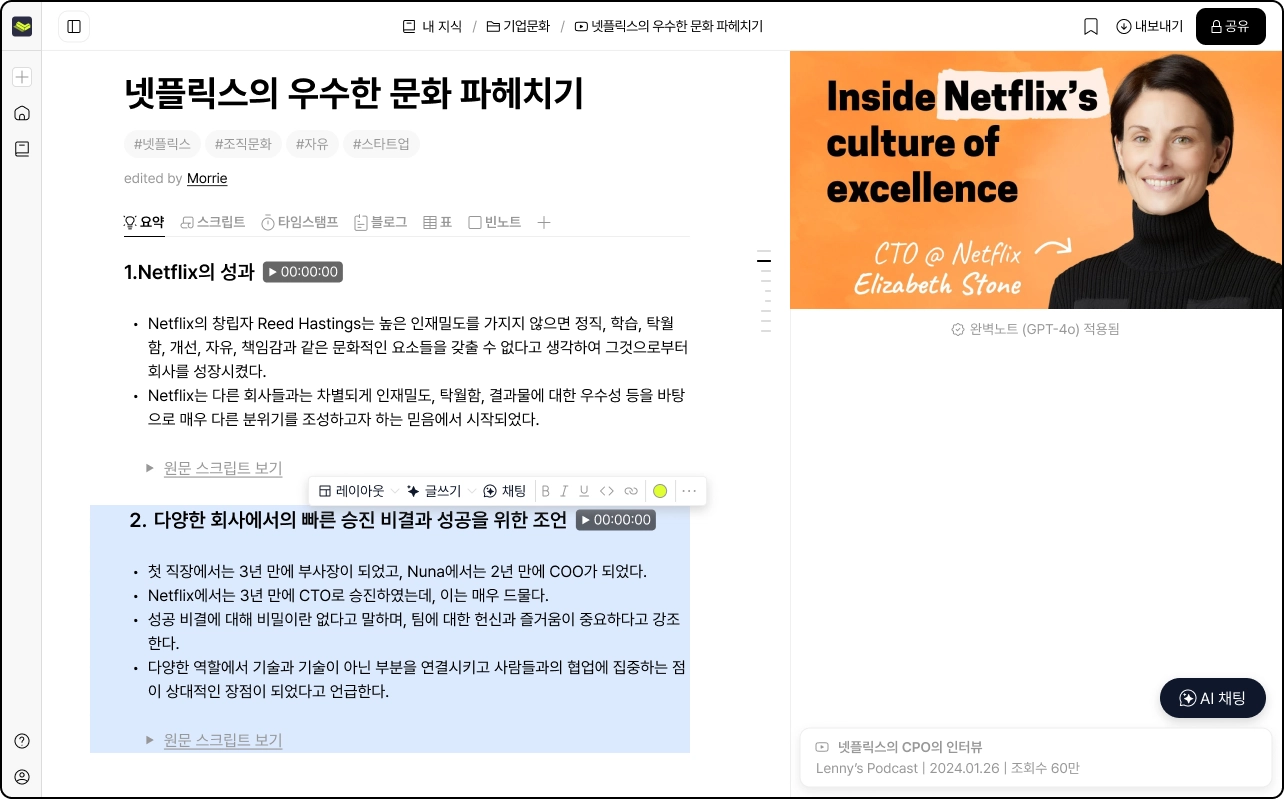Play timestamp 00:00:00 beside section 2 heading
The height and width of the screenshot is (799, 1284).
pyautogui.click(x=615, y=520)
